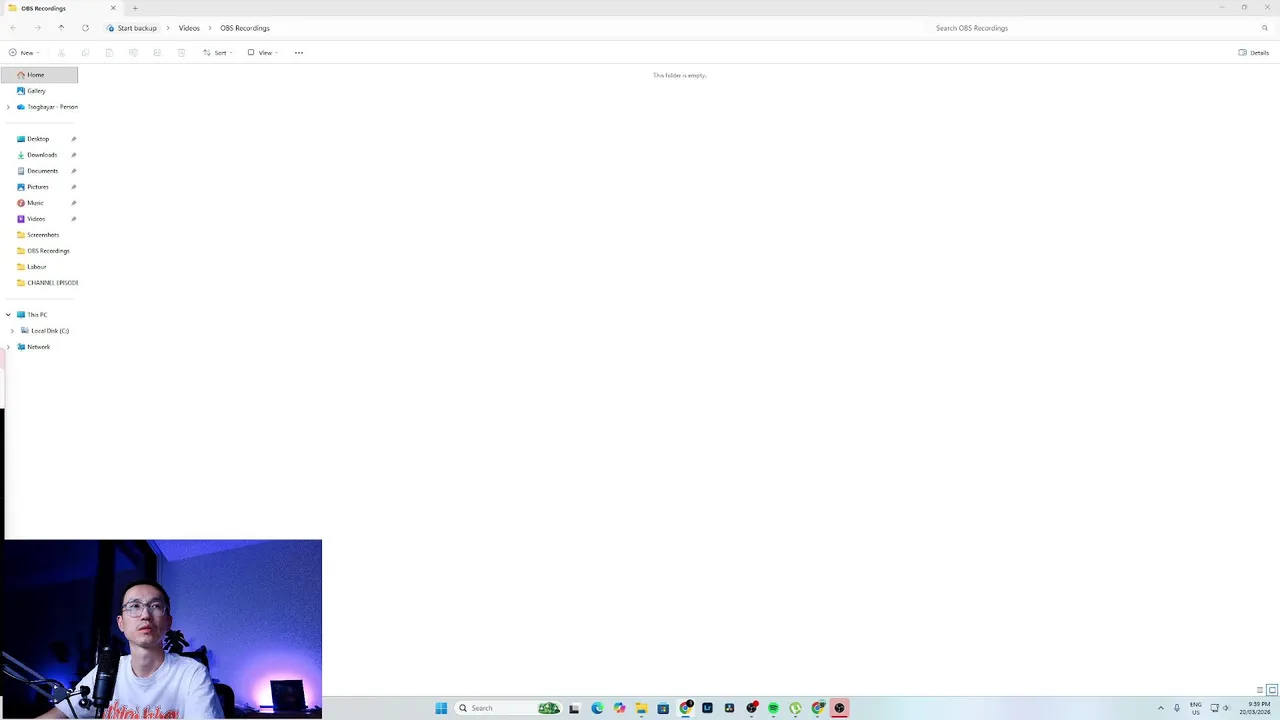The height and width of the screenshot is (720, 1280).
Task: Open uTorrent from the taskbar
Action: pyautogui.click(x=795, y=708)
